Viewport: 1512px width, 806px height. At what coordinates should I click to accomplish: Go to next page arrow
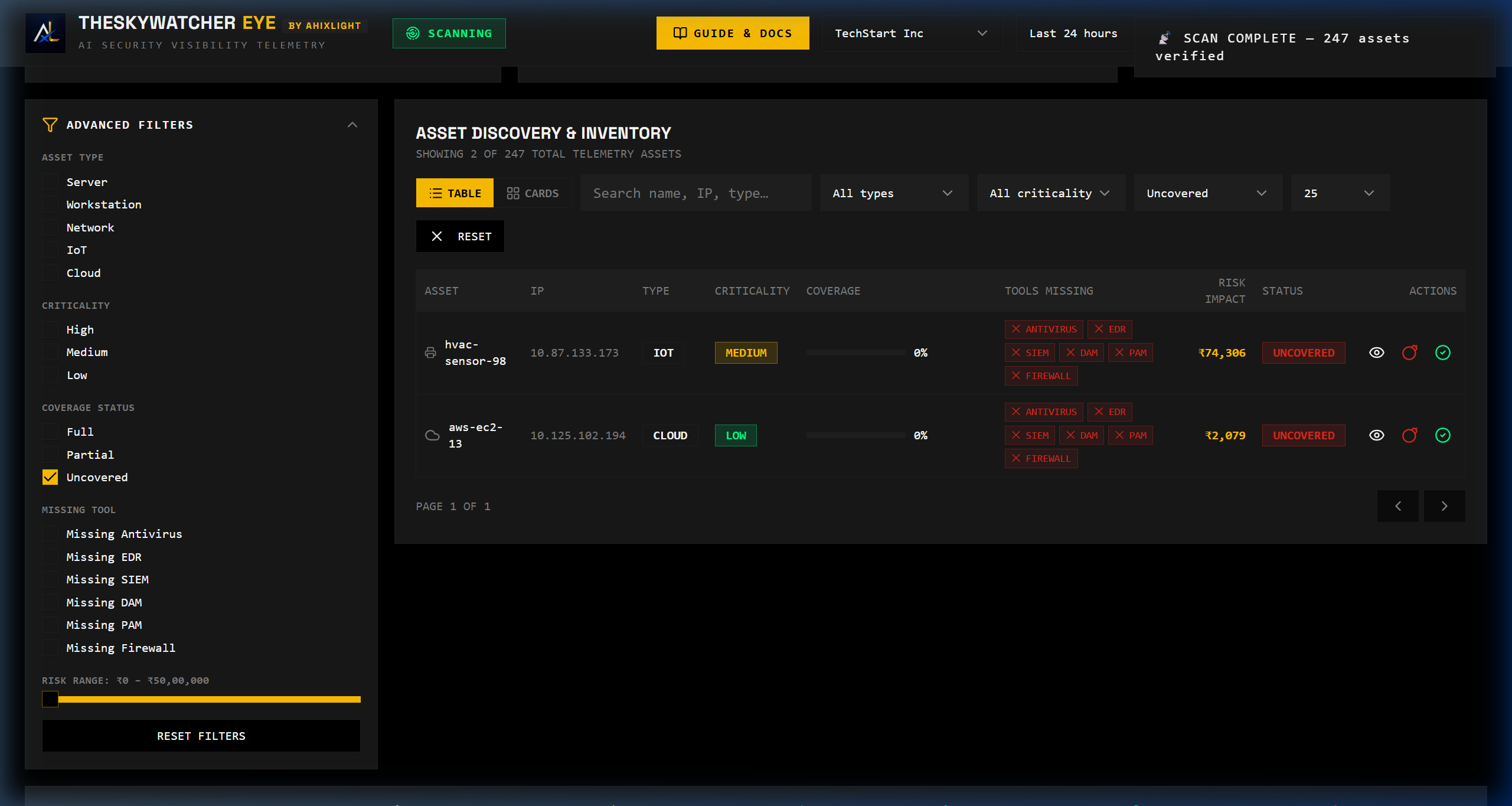pos(1445,506)
